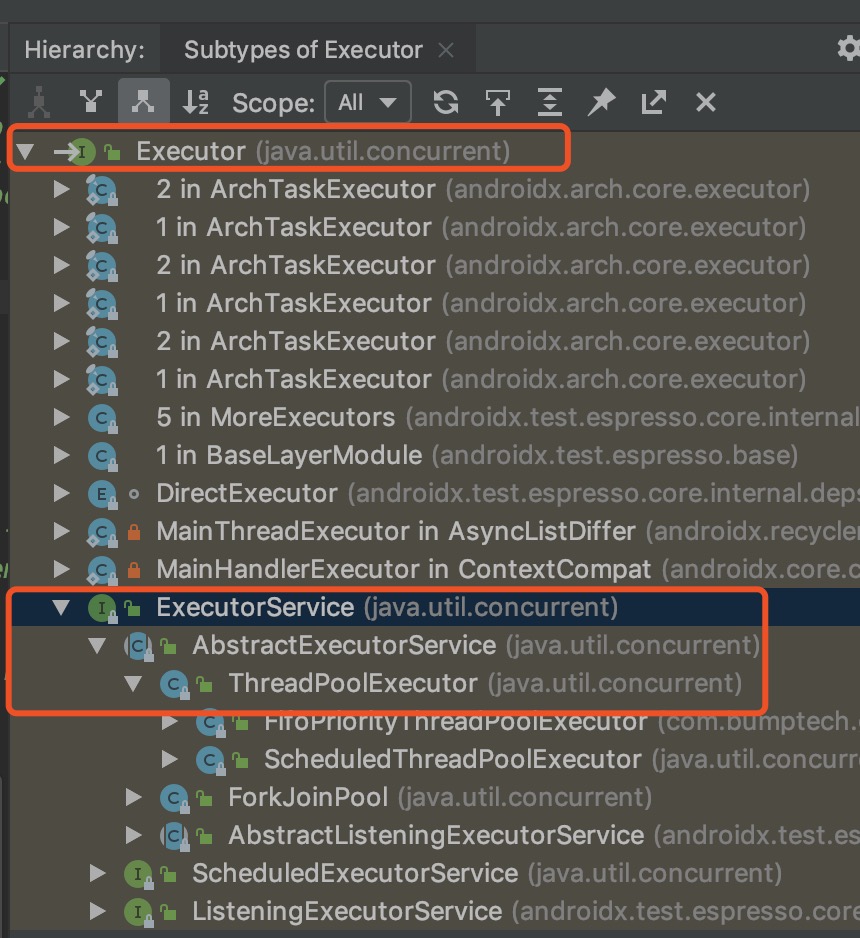Select the DirectExecutor row text
Viewport: 860px width, 938px height.
coord(508,494)
